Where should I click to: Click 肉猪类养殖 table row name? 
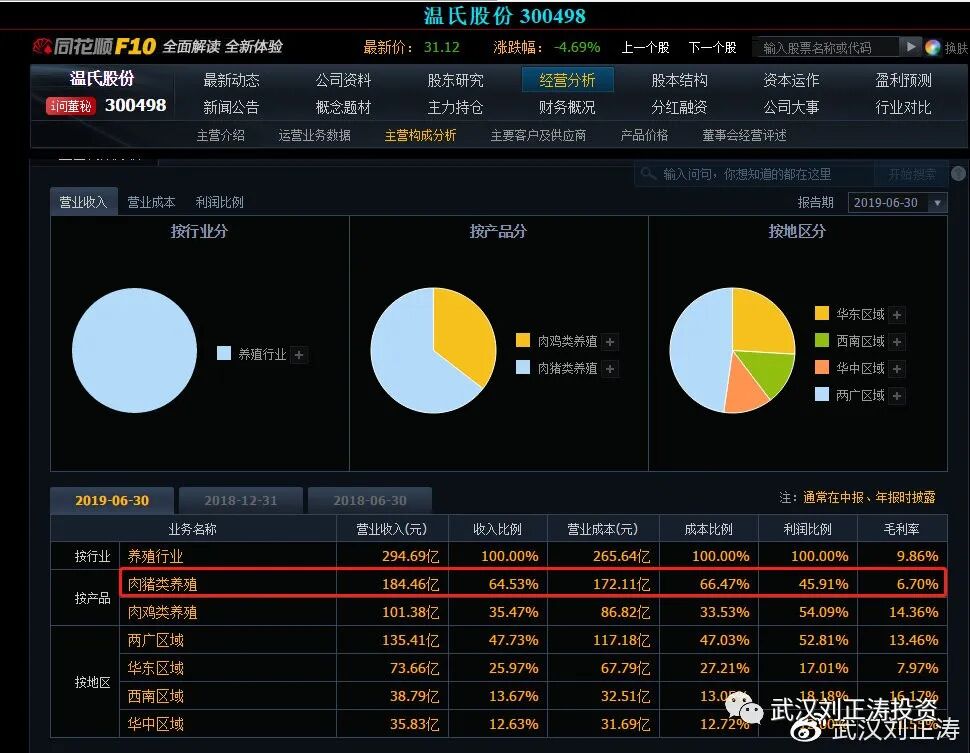[162, 584]
